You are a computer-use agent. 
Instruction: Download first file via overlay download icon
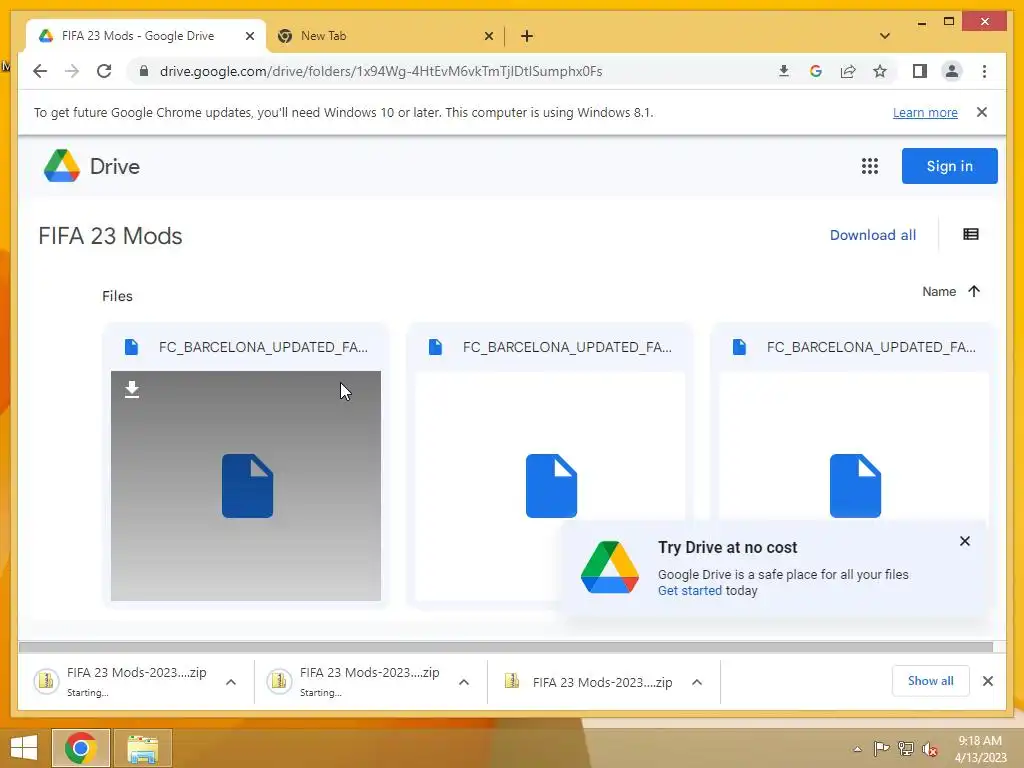pos(132,389)
